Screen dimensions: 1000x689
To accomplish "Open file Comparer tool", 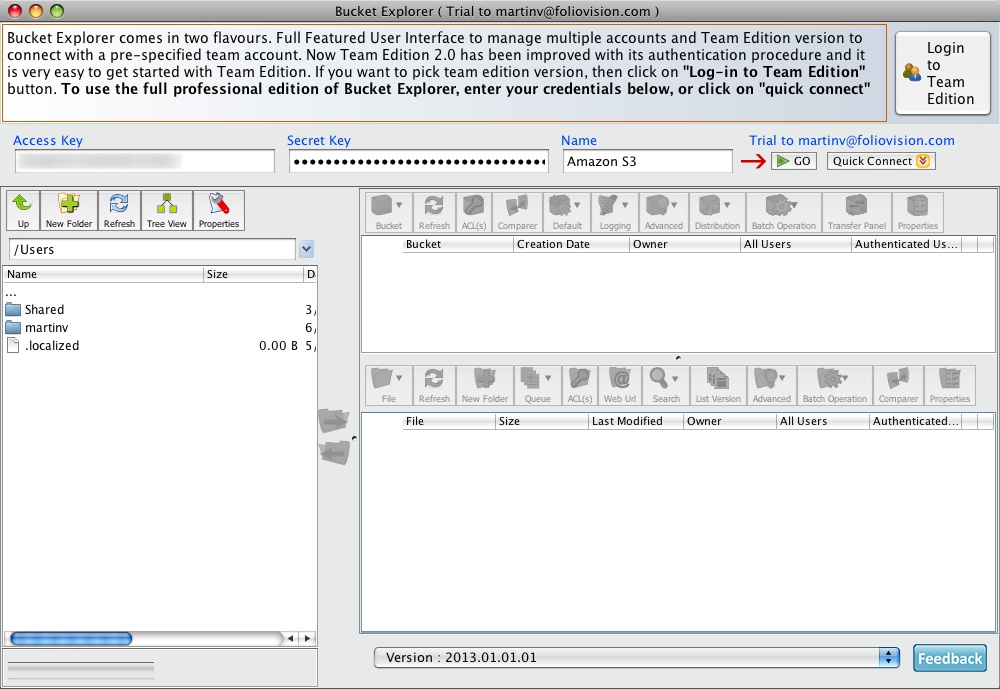I will (x=898, y=385).
